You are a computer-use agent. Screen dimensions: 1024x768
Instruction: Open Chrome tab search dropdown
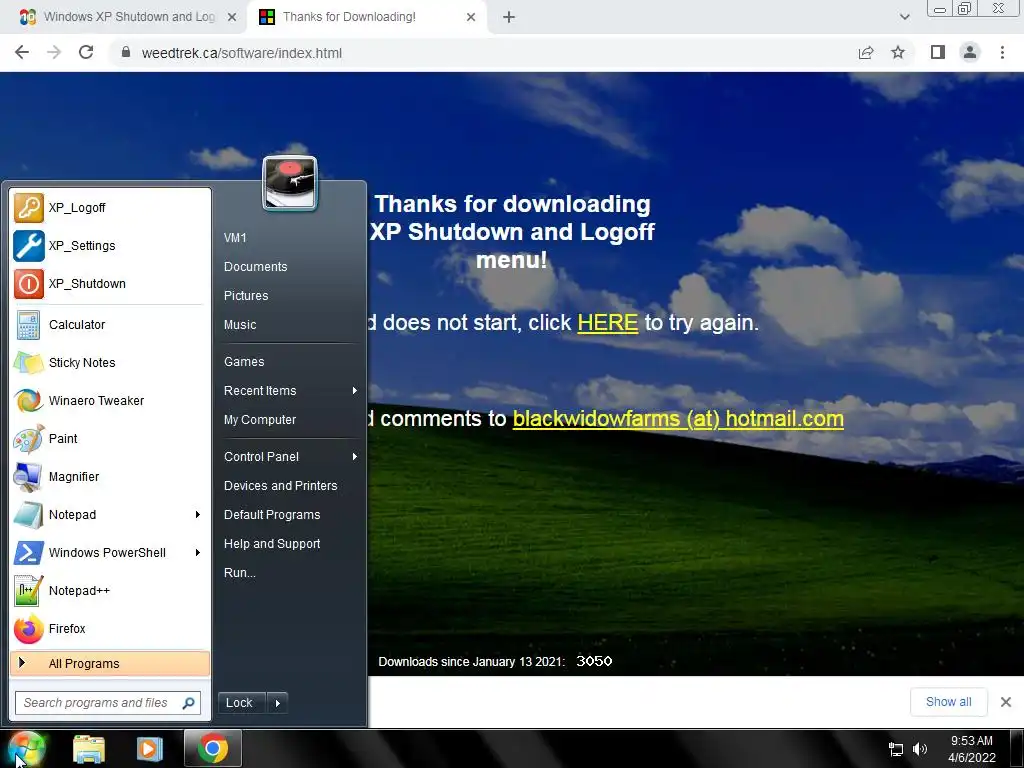point(904,17)
